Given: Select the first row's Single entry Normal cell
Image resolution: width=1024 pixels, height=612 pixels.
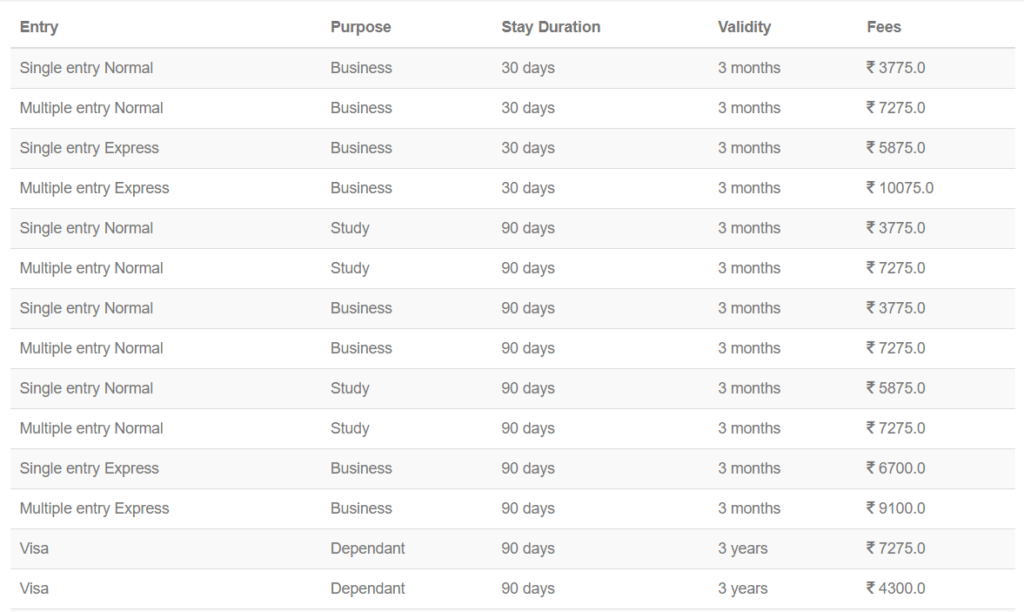Looking at the screenshot, I should (x=86, y=68).
